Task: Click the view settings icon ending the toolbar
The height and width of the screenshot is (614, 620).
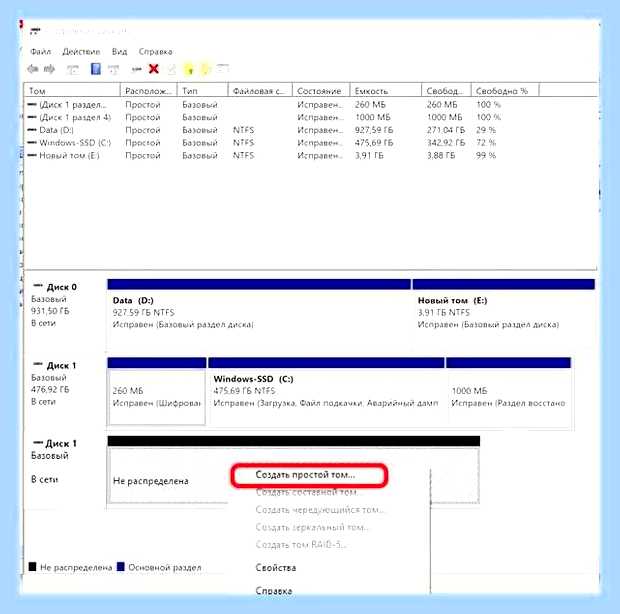Action: coord(223,69)
